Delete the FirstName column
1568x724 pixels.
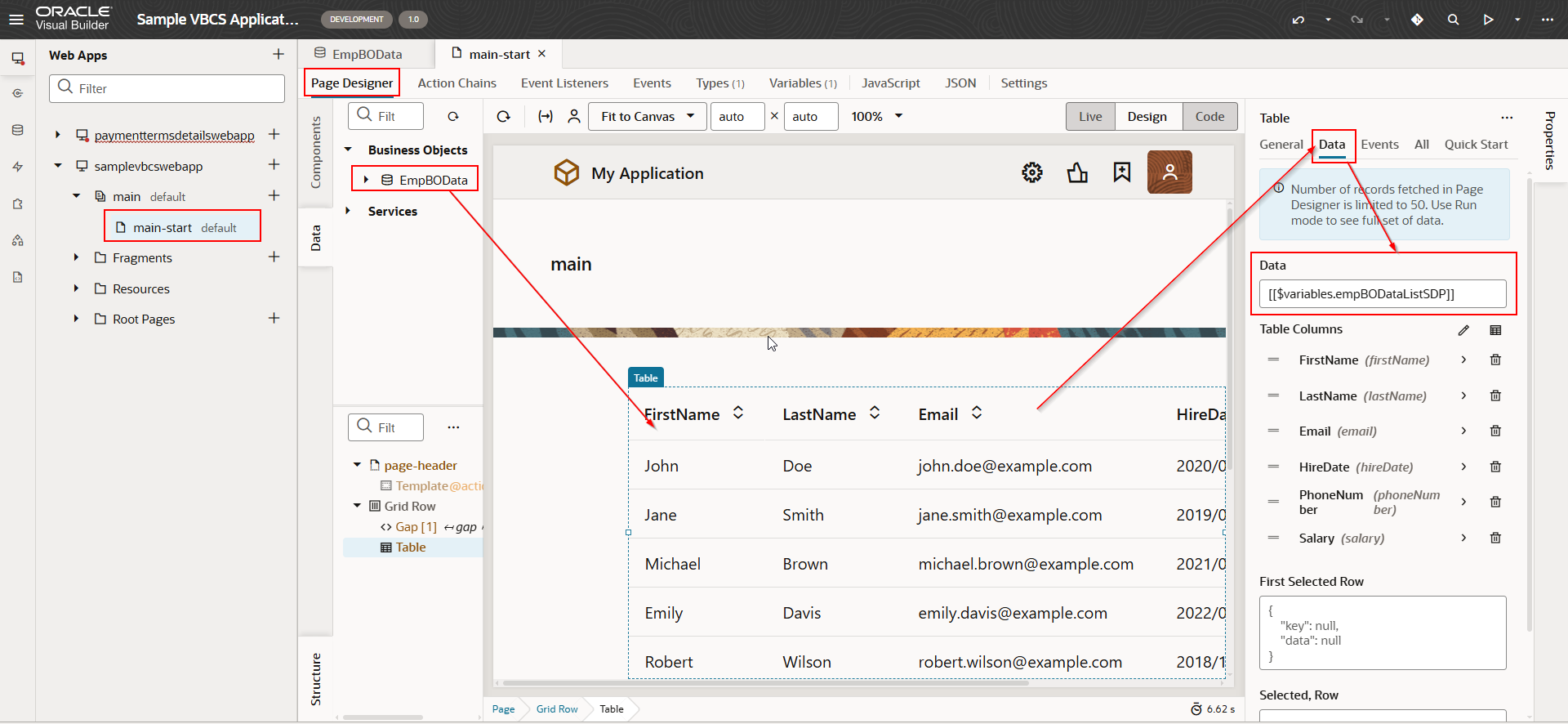(x=1495, y=360)
